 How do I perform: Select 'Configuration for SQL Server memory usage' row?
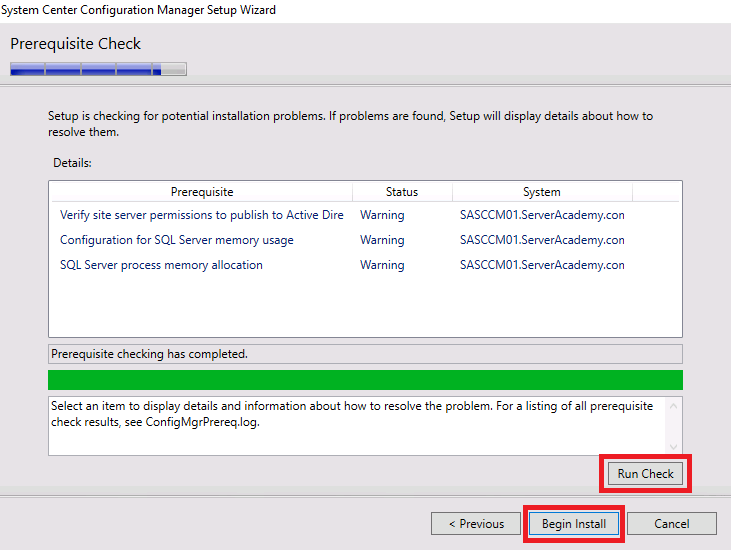[x=366, y=240]
